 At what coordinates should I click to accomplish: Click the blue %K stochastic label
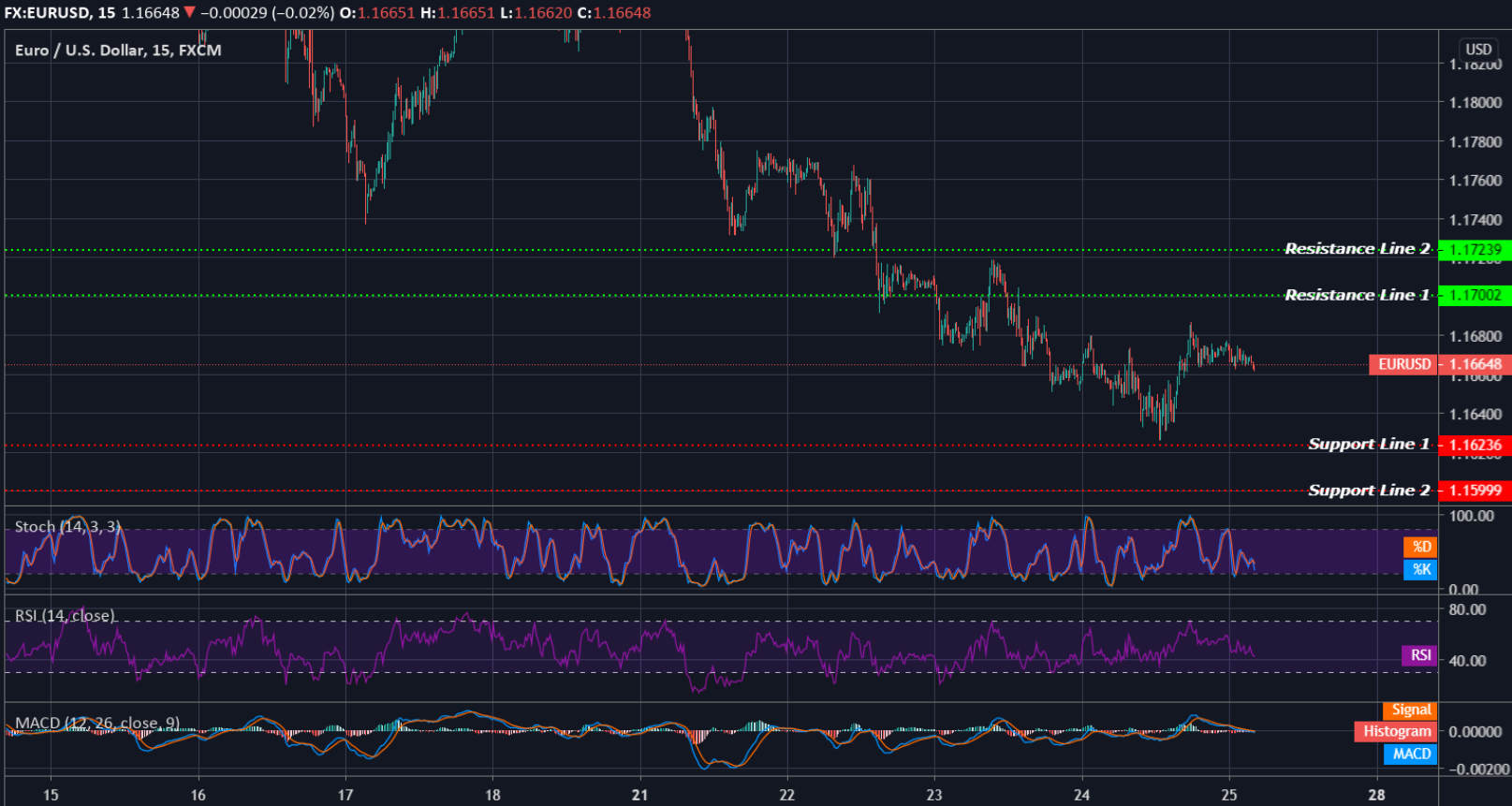pos(1420,569)
